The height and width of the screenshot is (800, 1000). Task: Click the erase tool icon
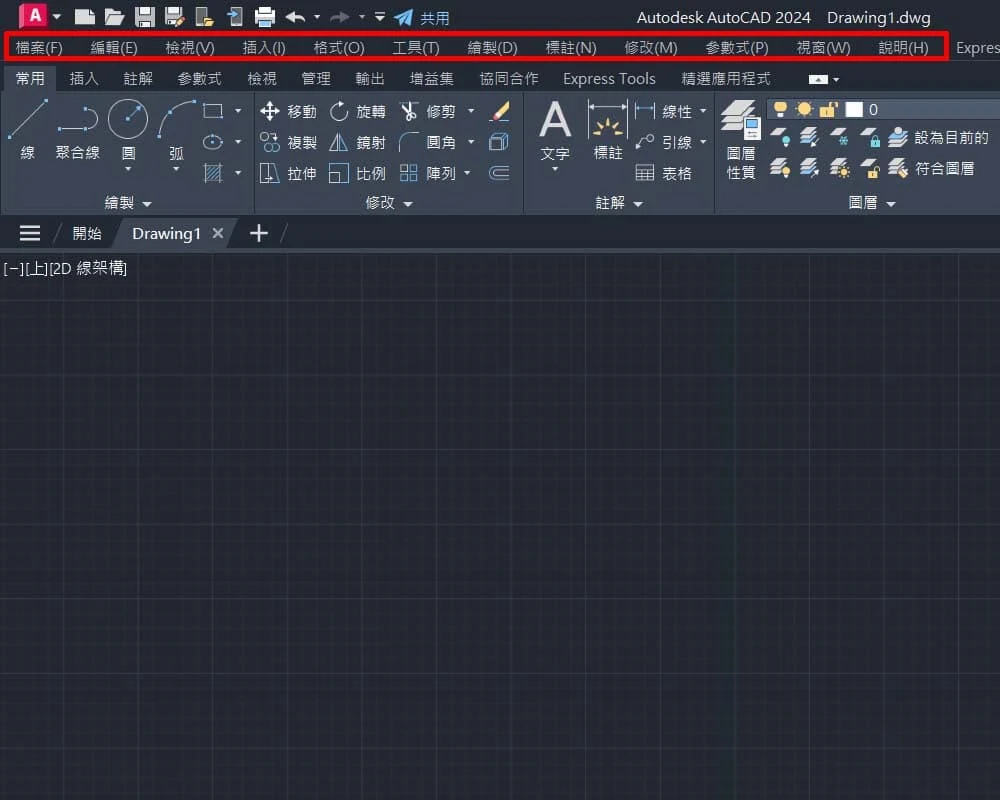coord(499,111)
